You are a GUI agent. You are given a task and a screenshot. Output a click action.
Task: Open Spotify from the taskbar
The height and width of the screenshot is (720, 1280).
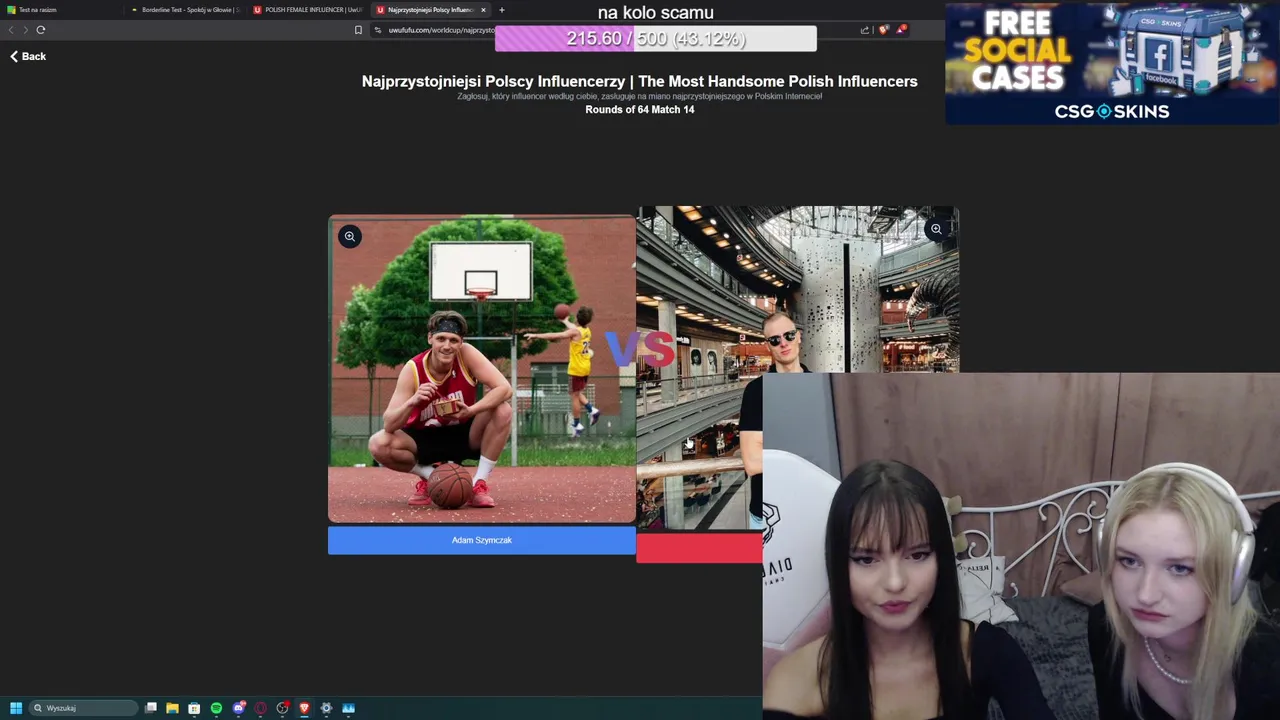coord(216,708)
